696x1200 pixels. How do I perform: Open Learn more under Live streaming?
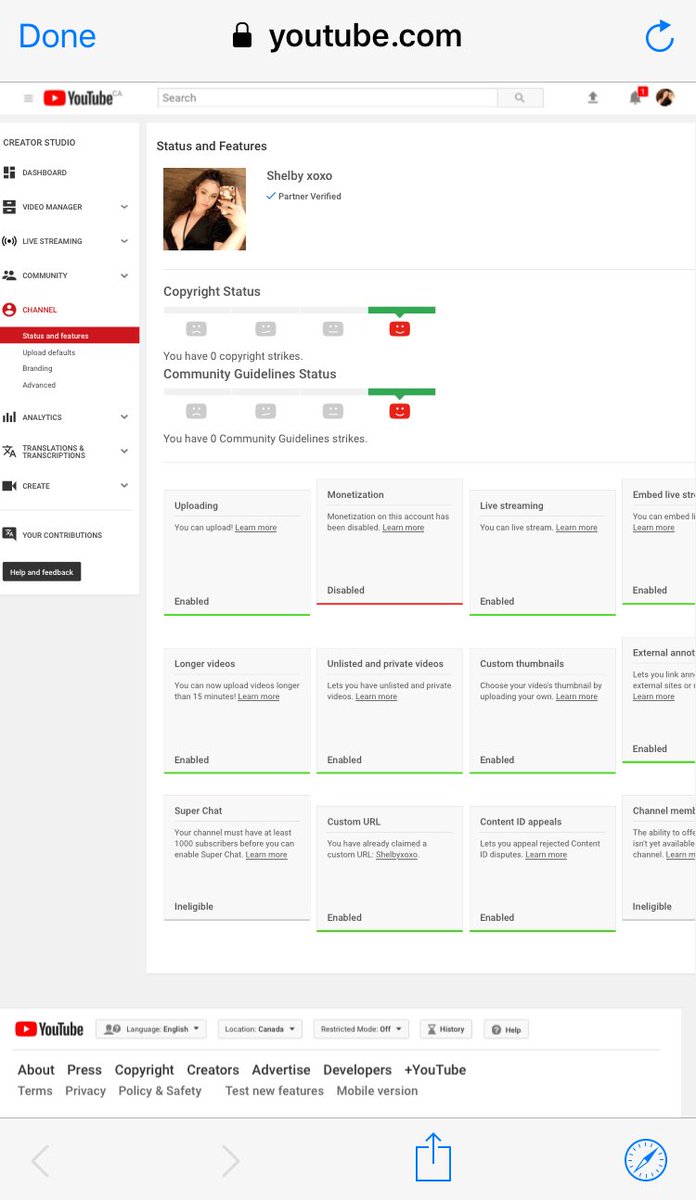(x=577, y=528)
